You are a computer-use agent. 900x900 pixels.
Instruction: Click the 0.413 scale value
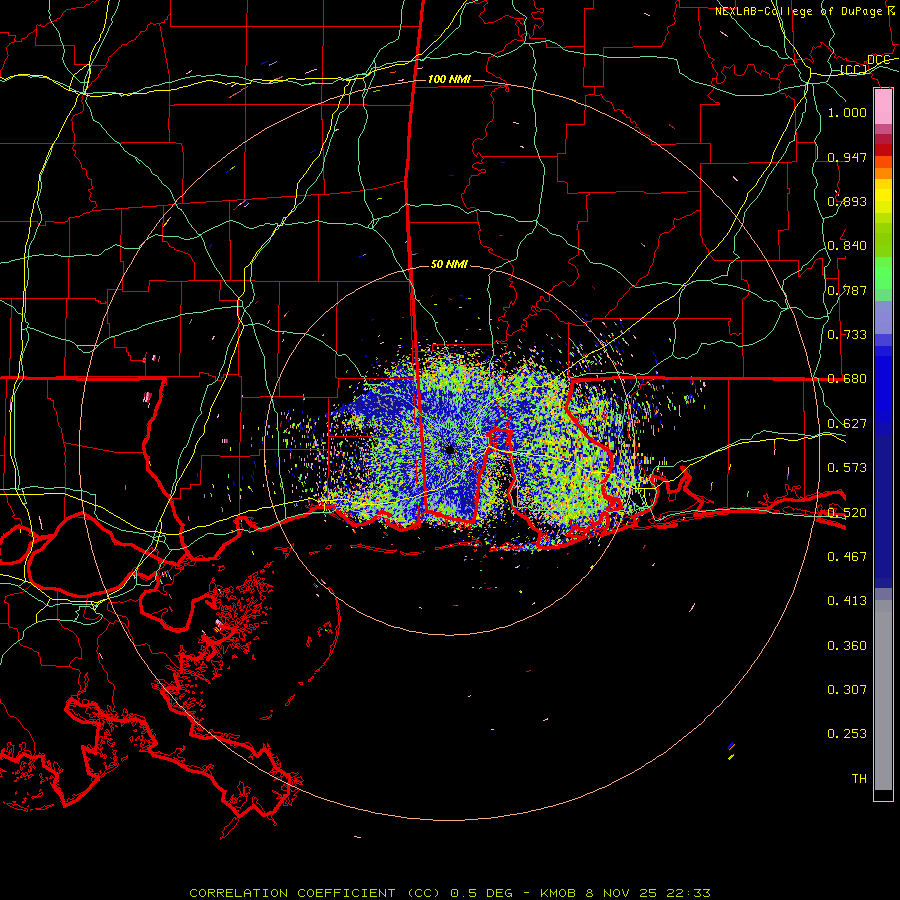[847, 601]
